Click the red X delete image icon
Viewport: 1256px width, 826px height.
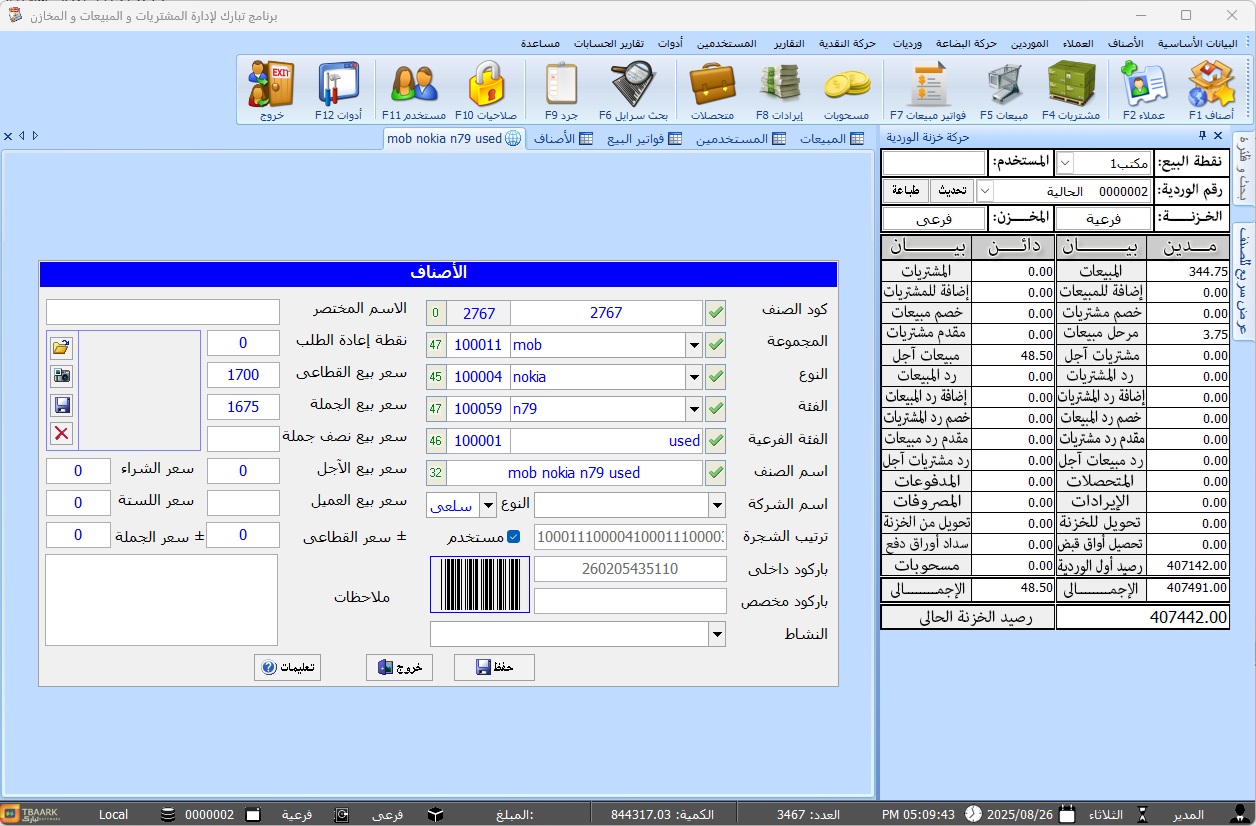(x=62, y=433)
